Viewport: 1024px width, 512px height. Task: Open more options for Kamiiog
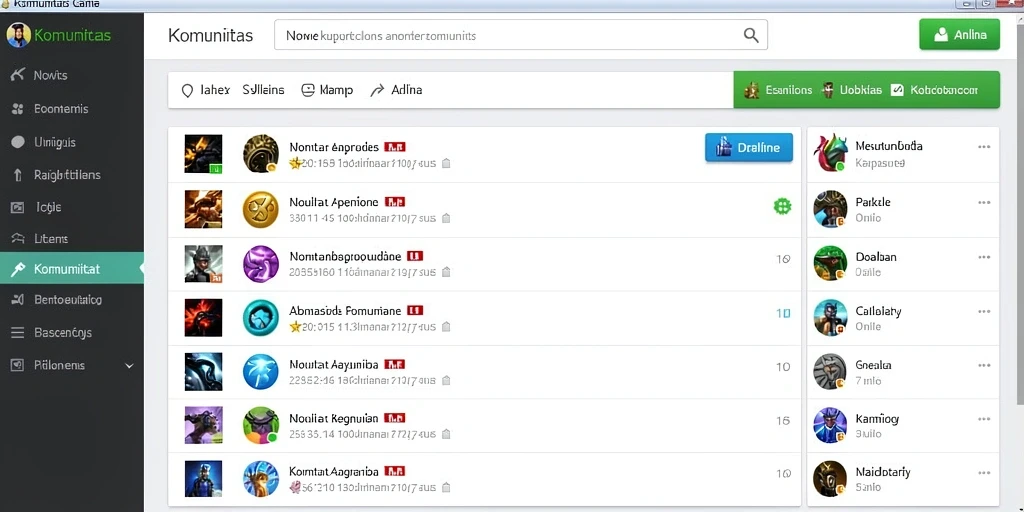(984, 419)
